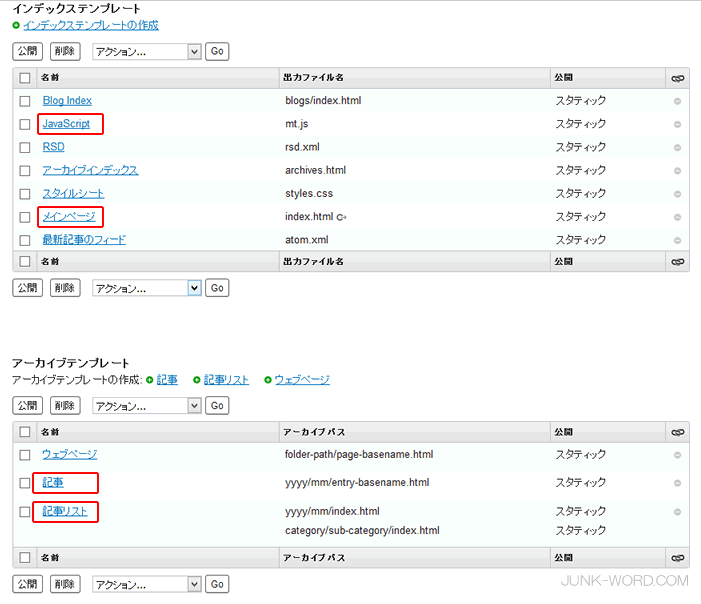Click the chain link icon in archive template table header
701x604 pixels.
tap(677, 432)
